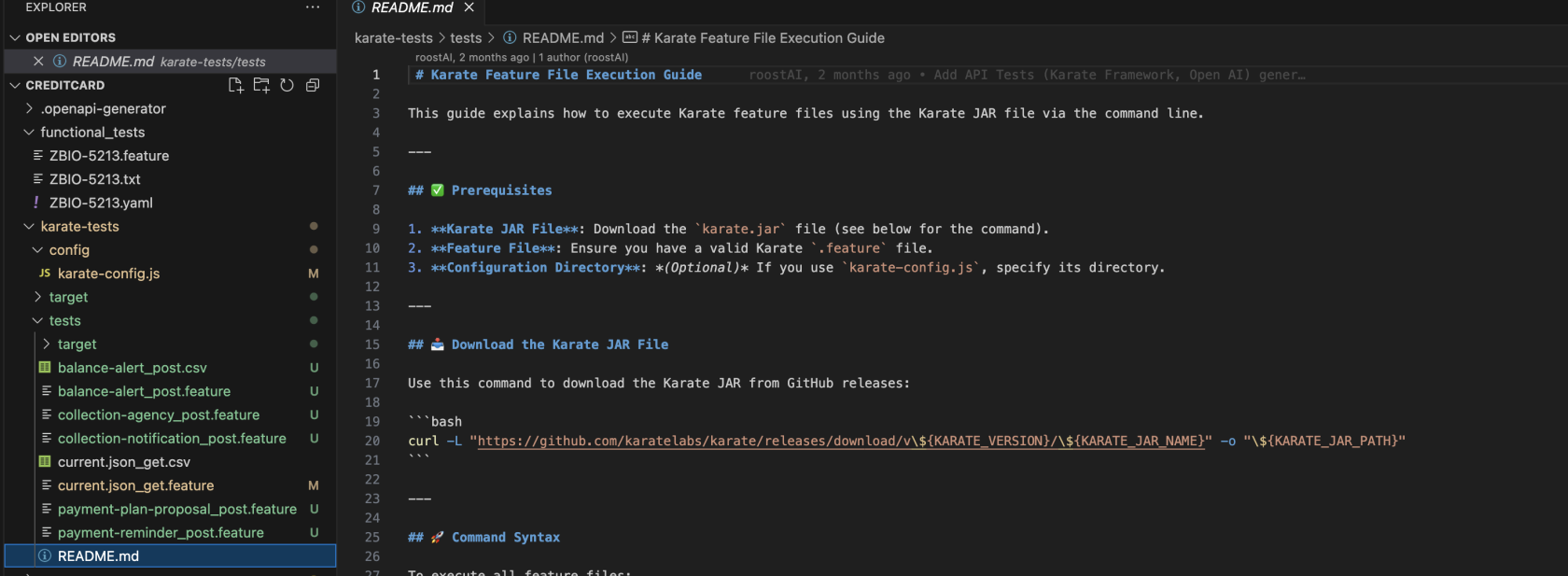
Task: Collapse the functional_tests folder
Action: (29, 133)
